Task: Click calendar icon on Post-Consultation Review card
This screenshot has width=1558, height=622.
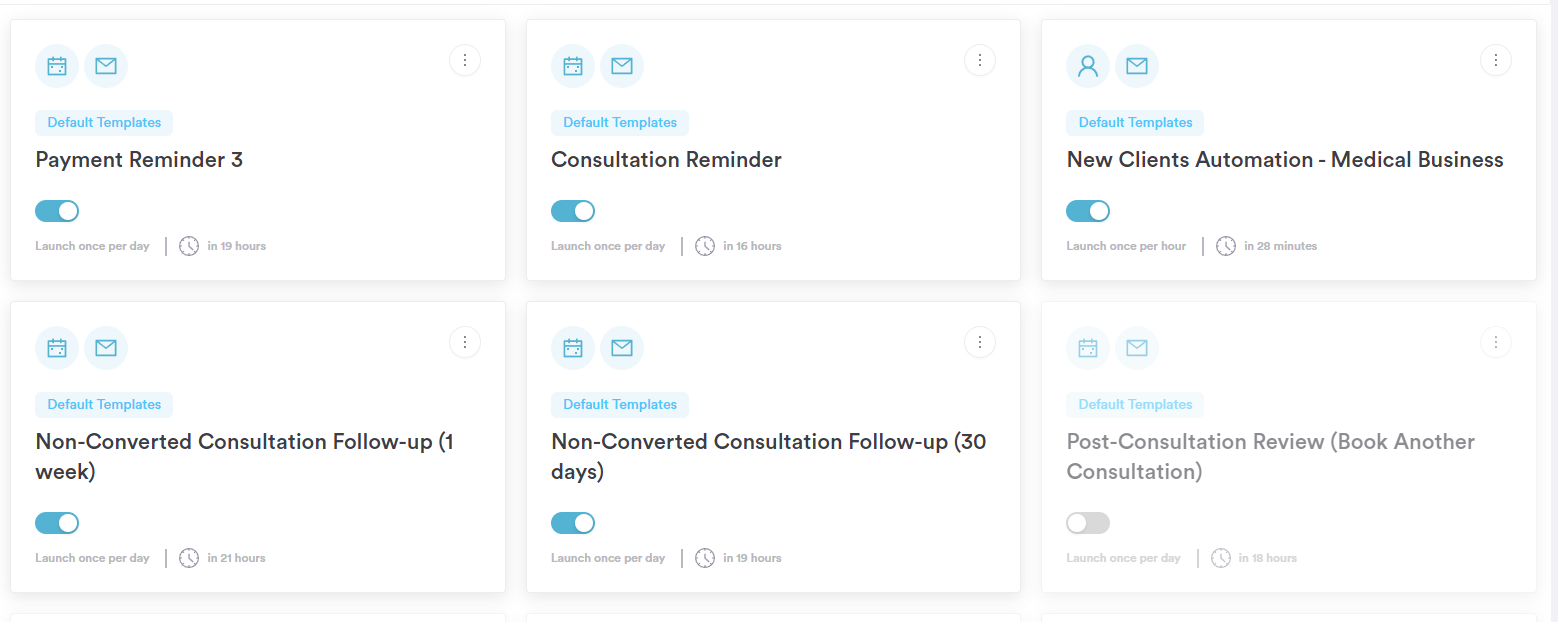Action: pyautogui.click(x=1088, y=348)
